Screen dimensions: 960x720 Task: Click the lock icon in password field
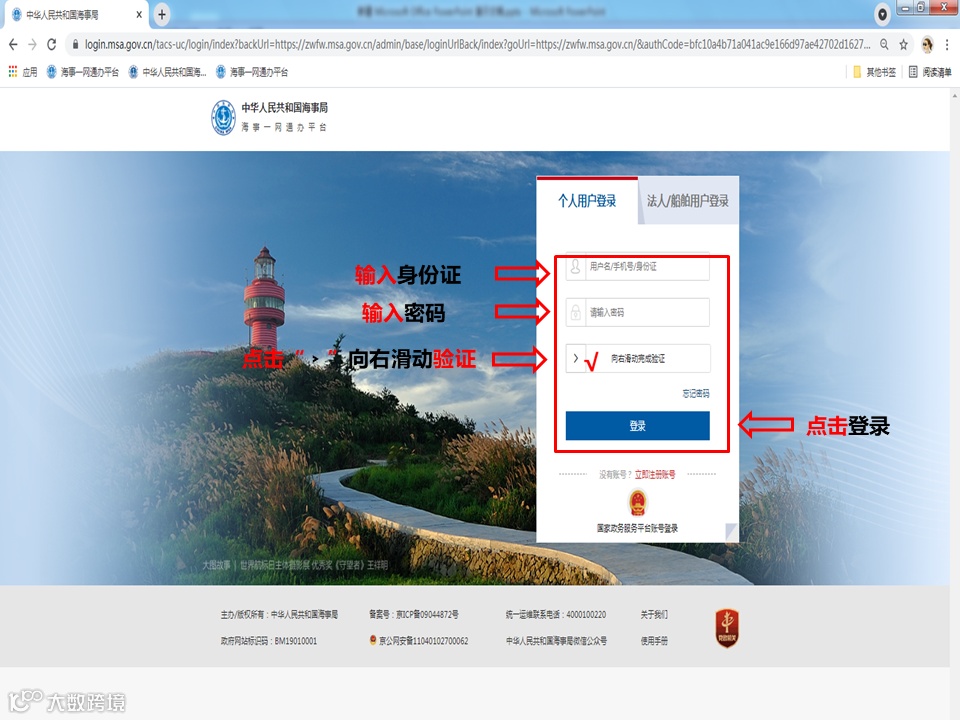click(576, 312)
